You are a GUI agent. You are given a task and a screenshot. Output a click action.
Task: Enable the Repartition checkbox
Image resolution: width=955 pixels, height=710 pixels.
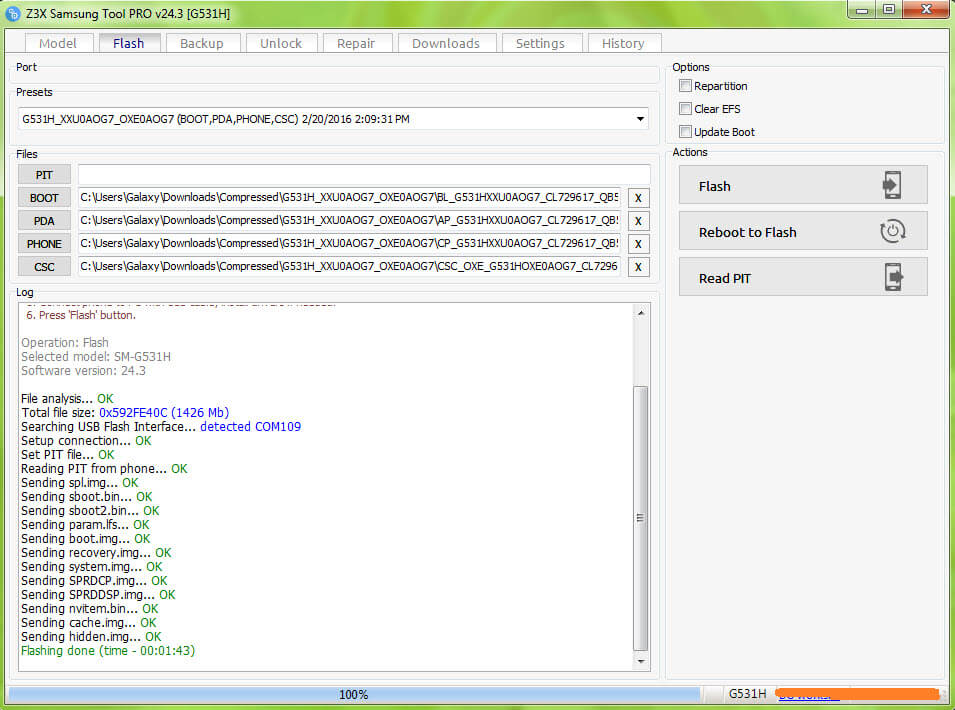tap(685, 86)
